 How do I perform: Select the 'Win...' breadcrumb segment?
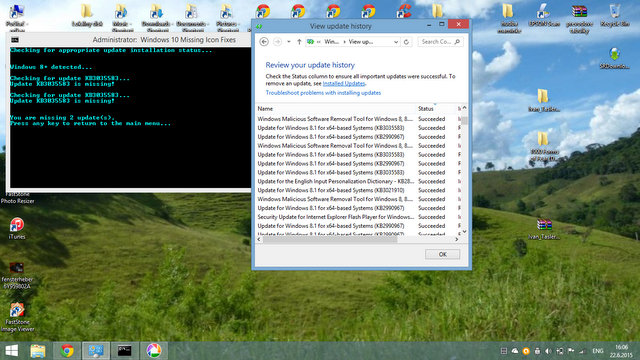click(331, 42)
